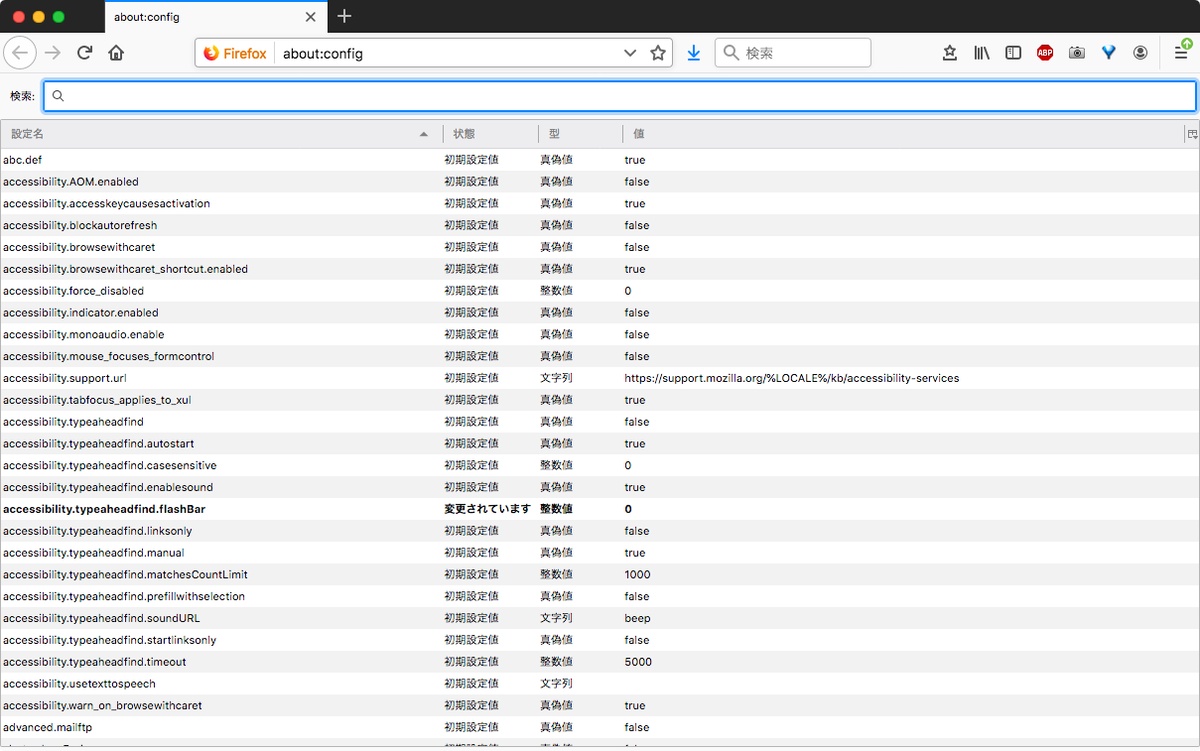Open the Firefox account avatar icon

point(1140,53)
